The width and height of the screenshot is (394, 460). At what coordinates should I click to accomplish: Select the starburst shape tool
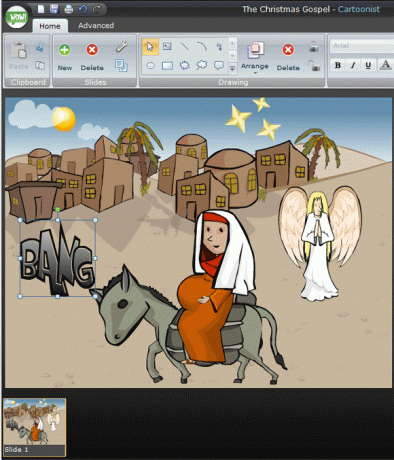pyautogui.click(x=184, y=65)
